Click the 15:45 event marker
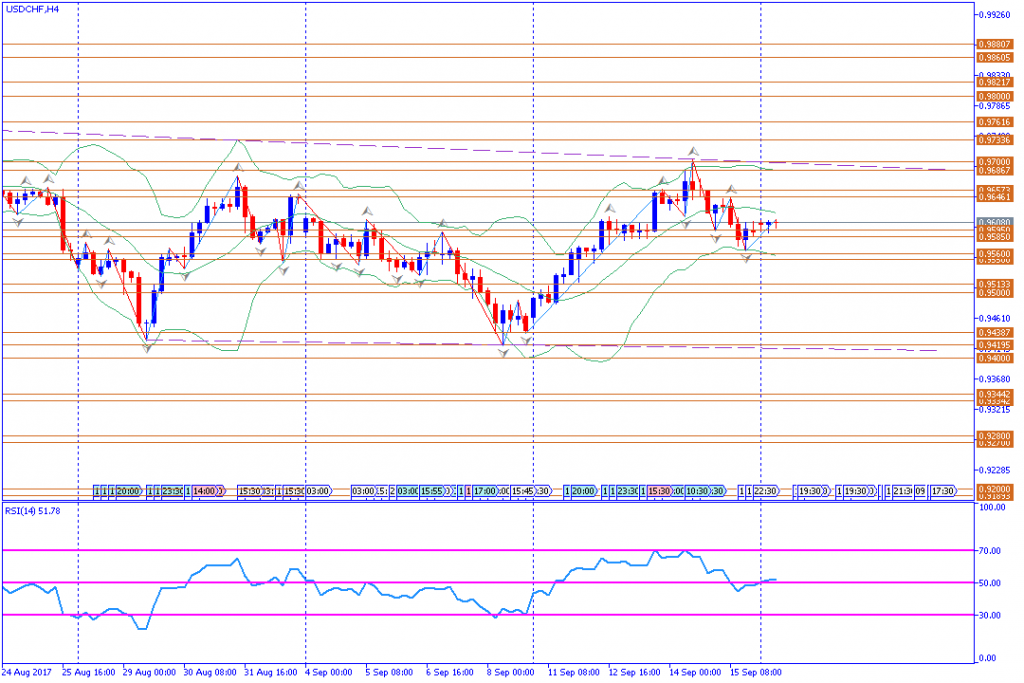This screenshot has width=1024, height=683. (x=523, y=492)
